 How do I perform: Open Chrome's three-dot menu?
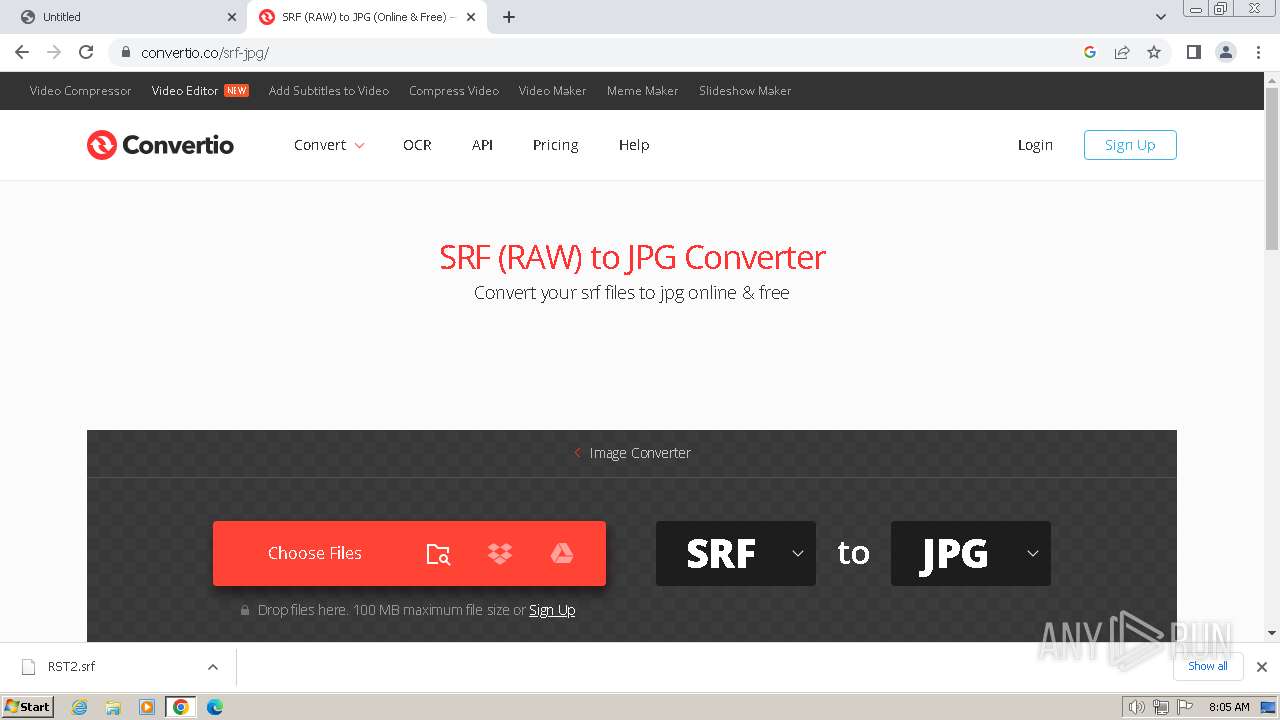point(1258,52)
